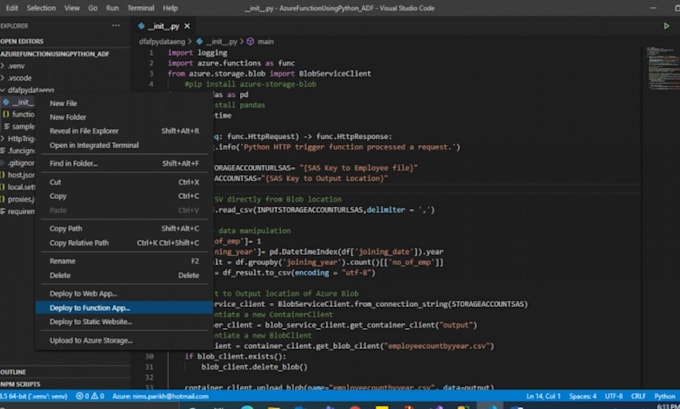680x409 pixels.
Task: Click Copy in the context menu
Action: click(x=124, y=196)
